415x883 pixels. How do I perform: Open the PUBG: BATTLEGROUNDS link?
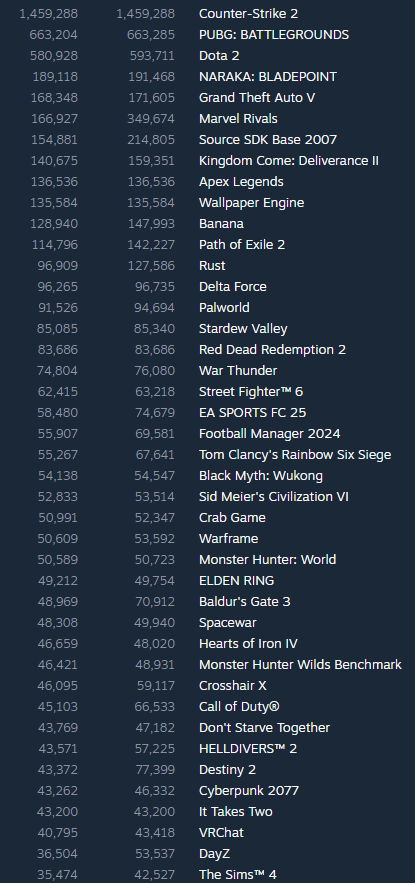coord(274,34)
